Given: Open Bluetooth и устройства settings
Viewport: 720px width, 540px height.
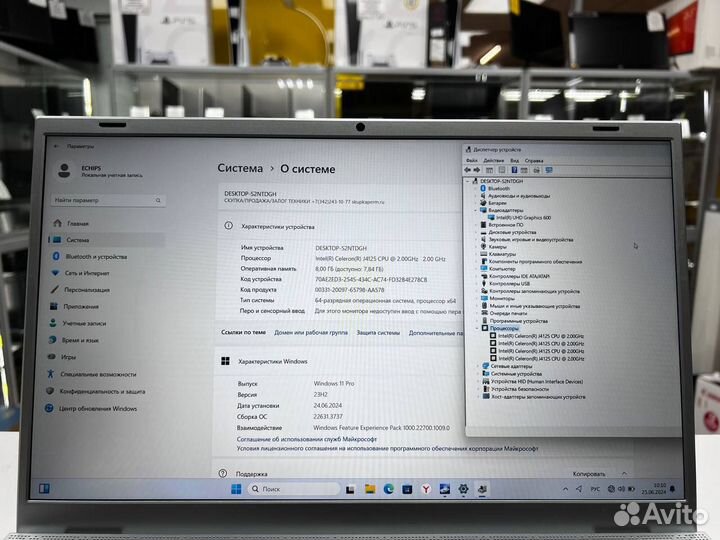Looking at the screenshot, I should point(96,257).
